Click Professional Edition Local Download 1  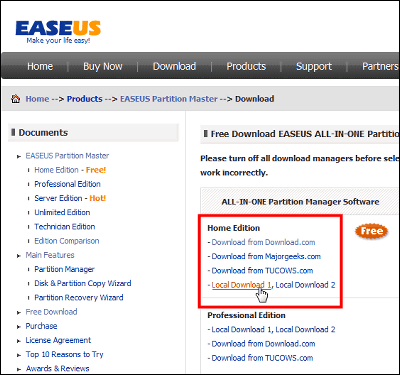coord(241,330)
